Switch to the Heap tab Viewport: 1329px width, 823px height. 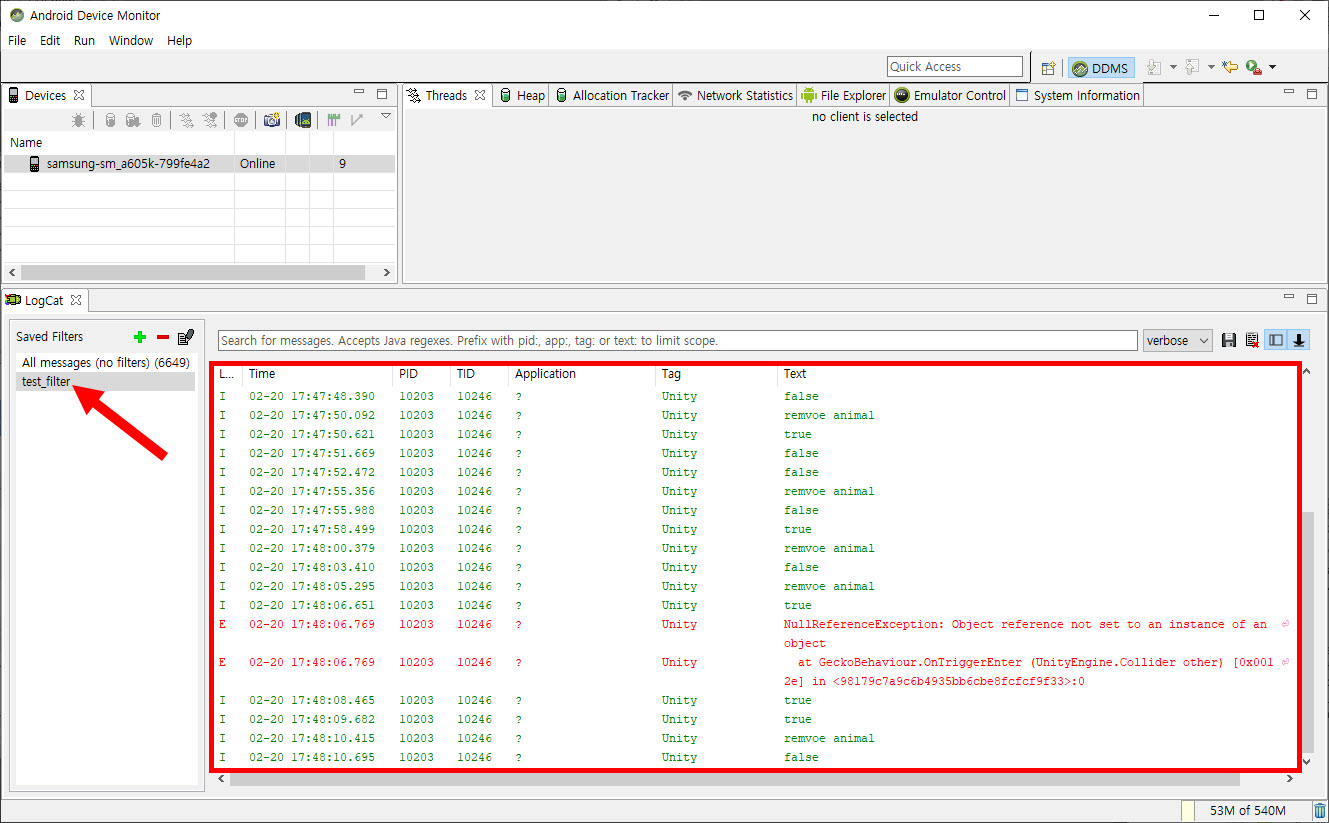(x=522, y=95)
